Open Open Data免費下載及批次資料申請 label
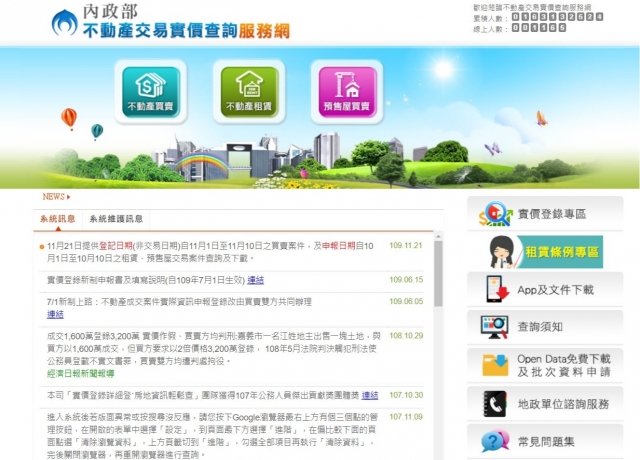Screen dimensions: 640x460 pos(564,365)
